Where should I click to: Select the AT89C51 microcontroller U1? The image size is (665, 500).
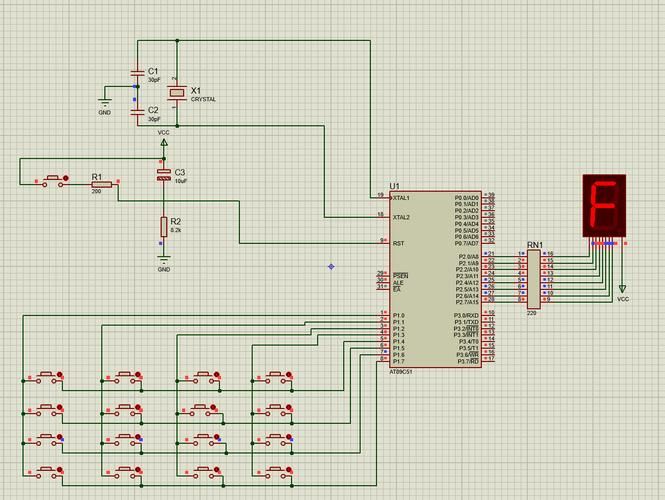click(x=436, y=279)
